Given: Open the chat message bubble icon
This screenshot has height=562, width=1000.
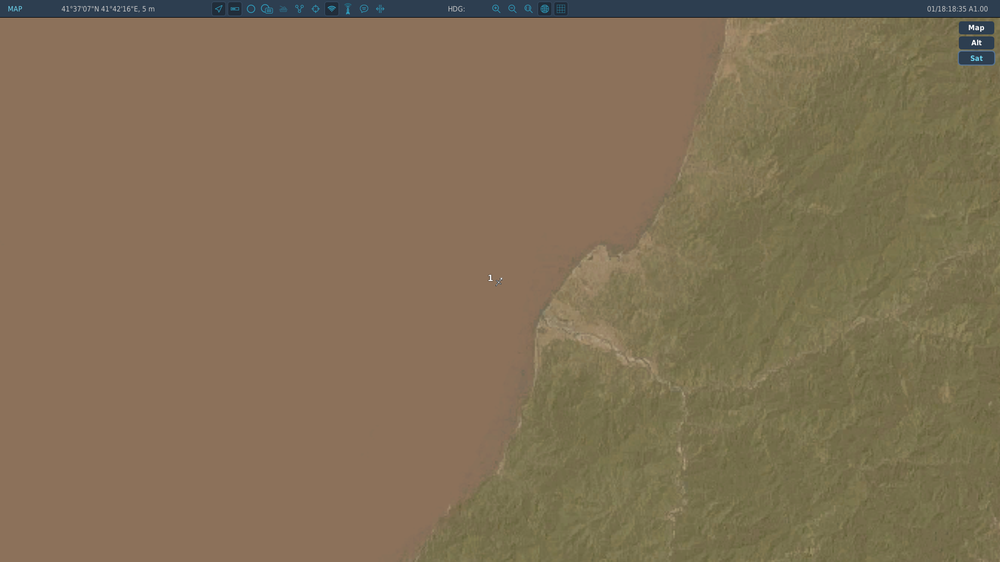Looking at the screenshot, I should (364, 9).
